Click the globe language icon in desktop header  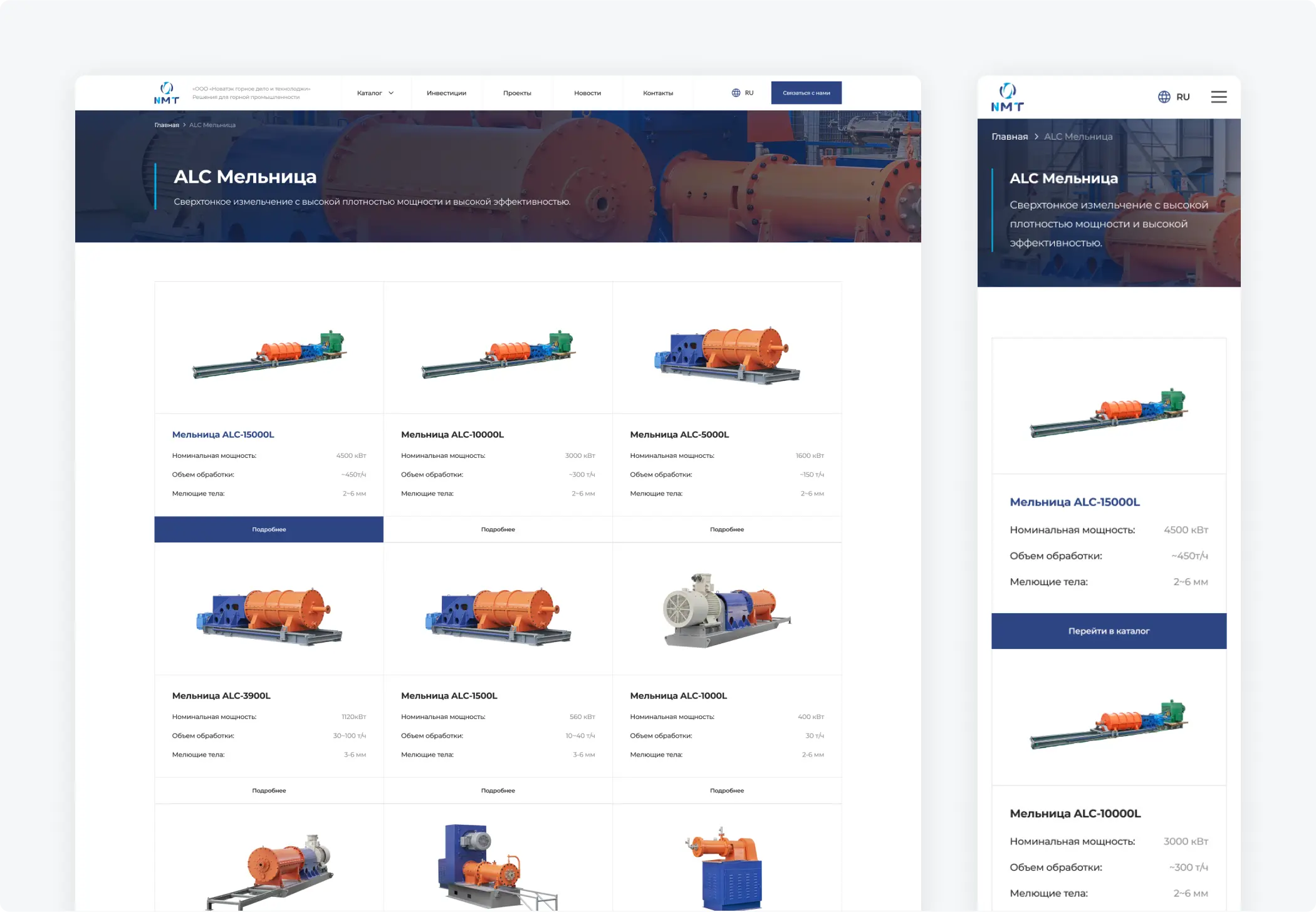(x=736, y=93)
